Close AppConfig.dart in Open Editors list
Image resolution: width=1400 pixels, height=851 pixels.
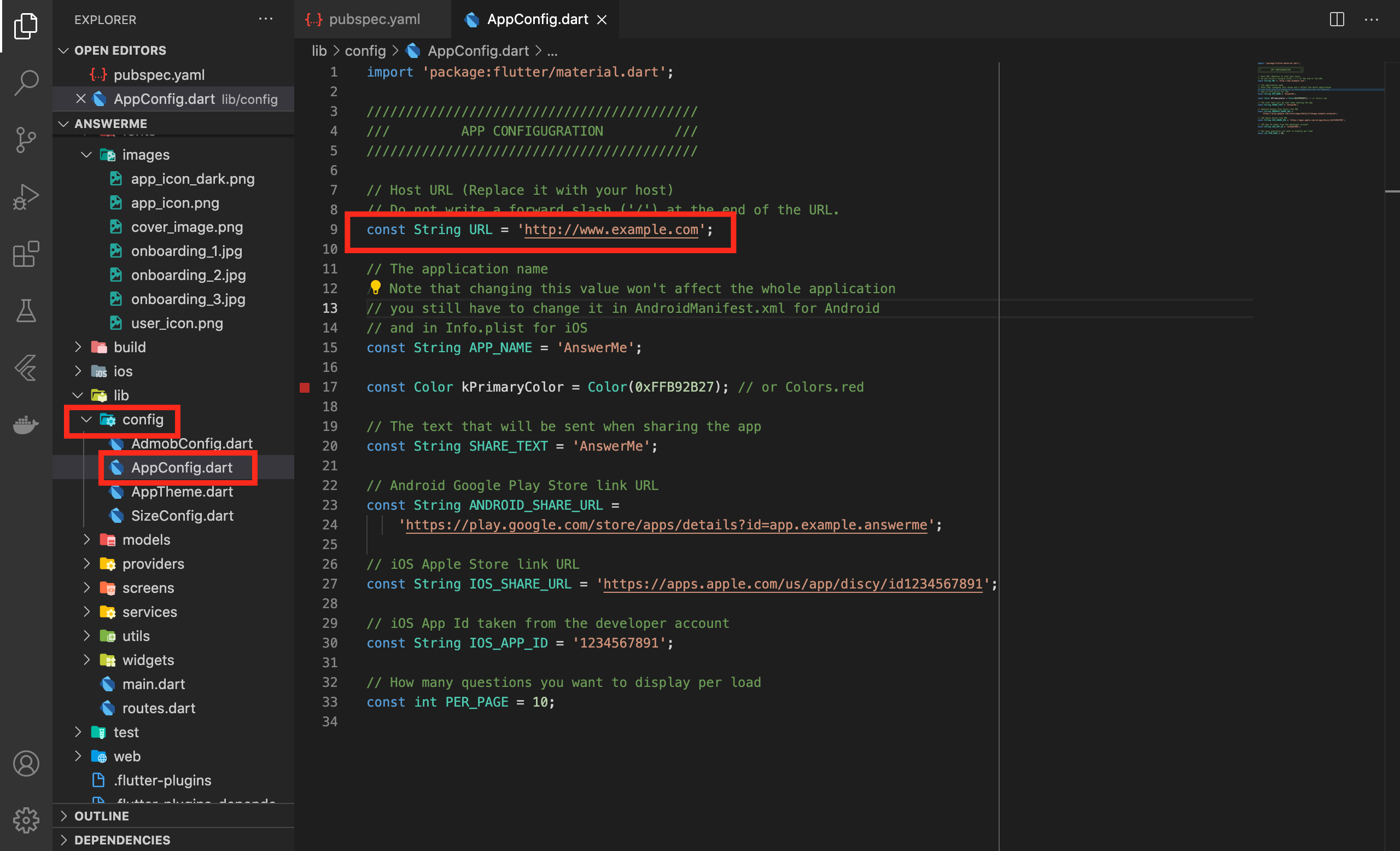(81, 99)
